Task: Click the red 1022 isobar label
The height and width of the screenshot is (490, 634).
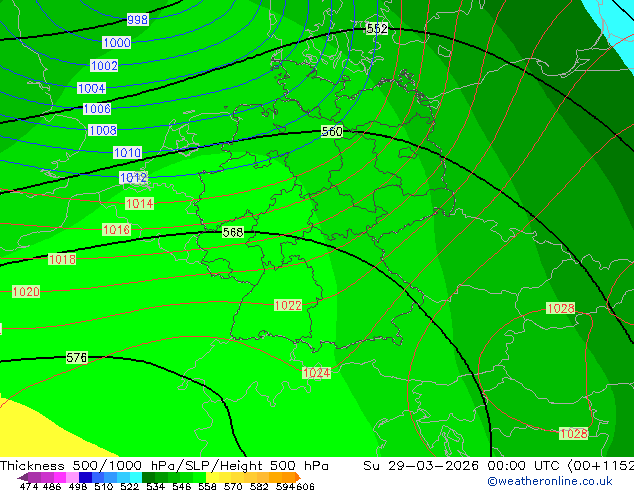Action: (x=288, y=305)
